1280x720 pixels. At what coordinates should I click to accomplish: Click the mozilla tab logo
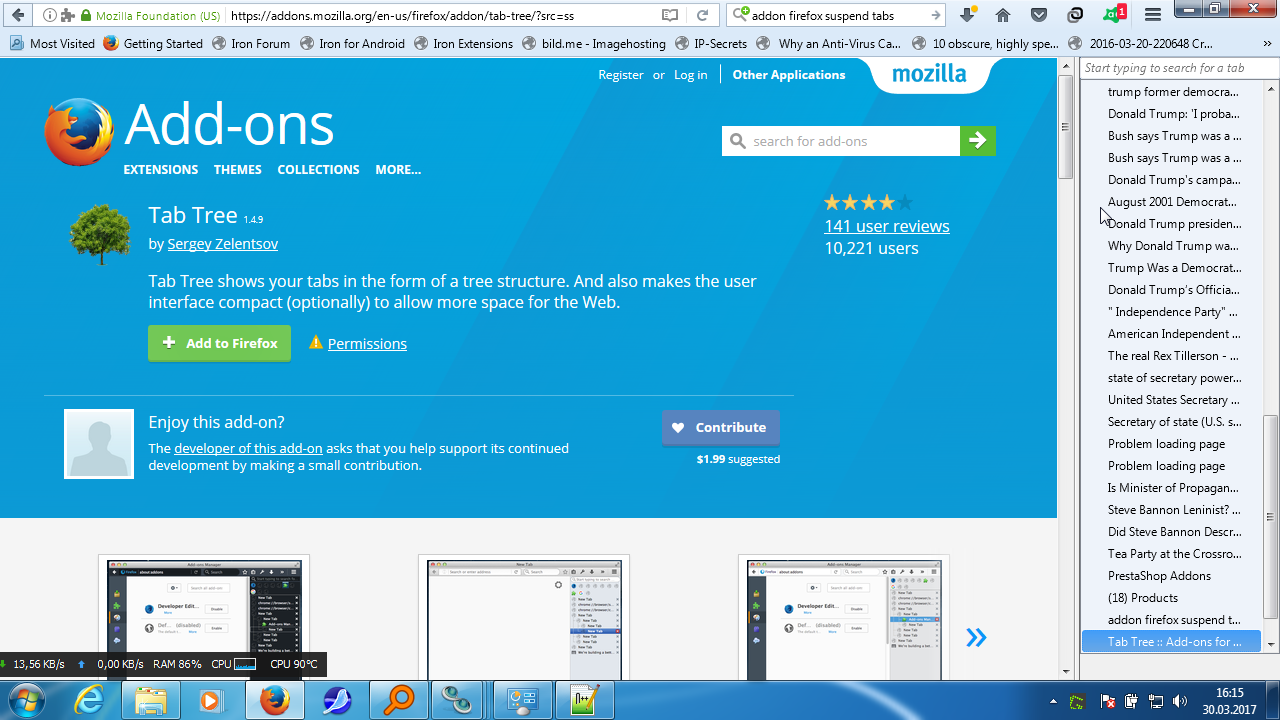click(x=929, y=74)
